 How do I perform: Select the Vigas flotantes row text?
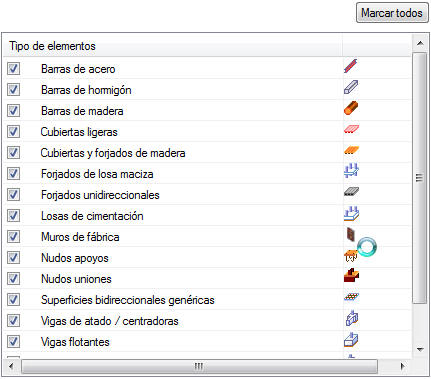point(75,342)
